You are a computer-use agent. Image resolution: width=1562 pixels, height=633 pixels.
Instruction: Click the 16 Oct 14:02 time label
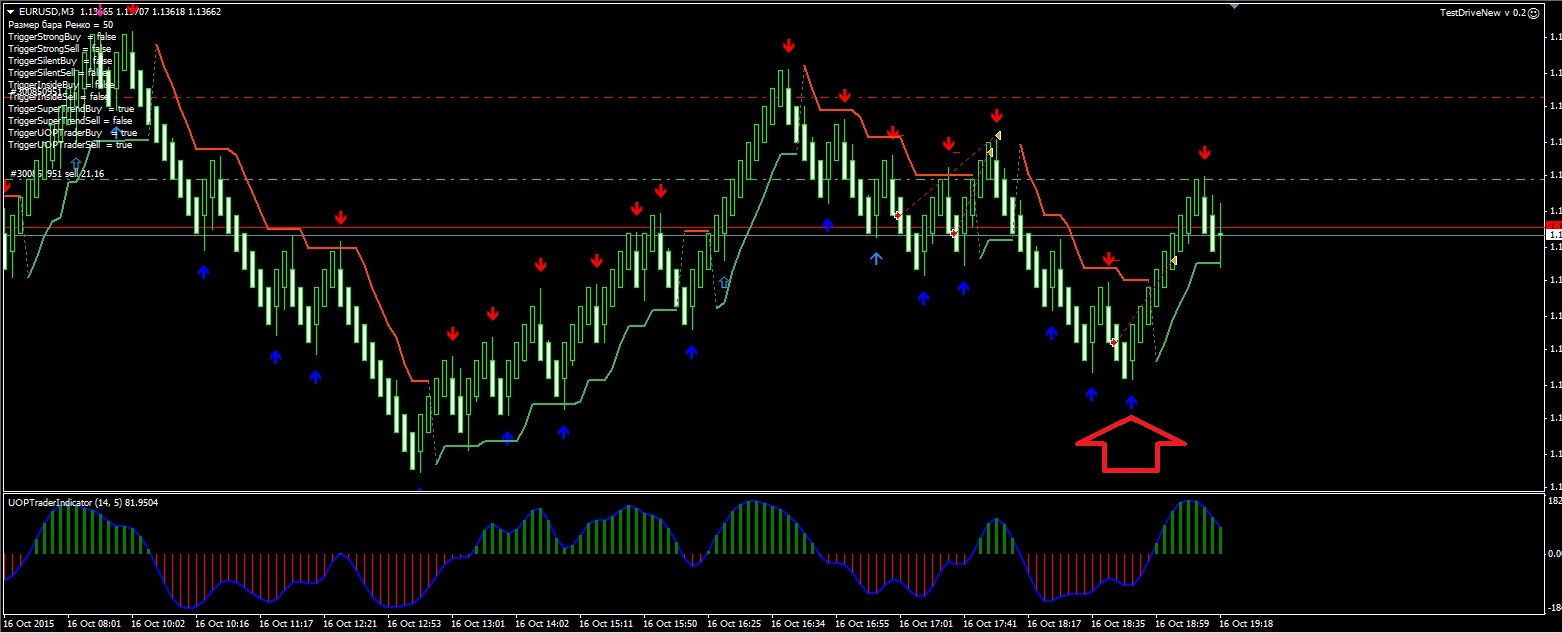[541, 623]
